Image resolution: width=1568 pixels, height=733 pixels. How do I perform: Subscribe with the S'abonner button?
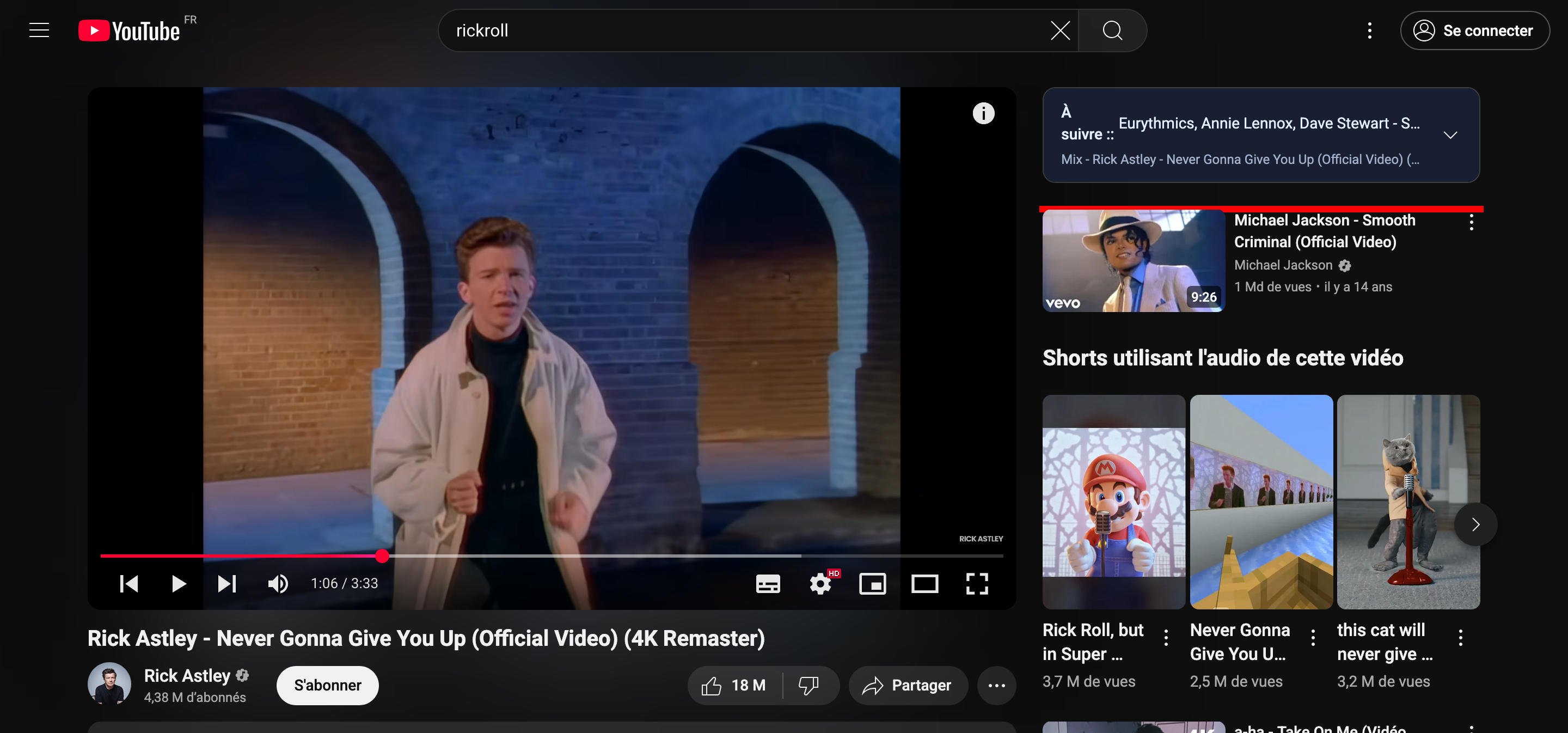point(327,685)
